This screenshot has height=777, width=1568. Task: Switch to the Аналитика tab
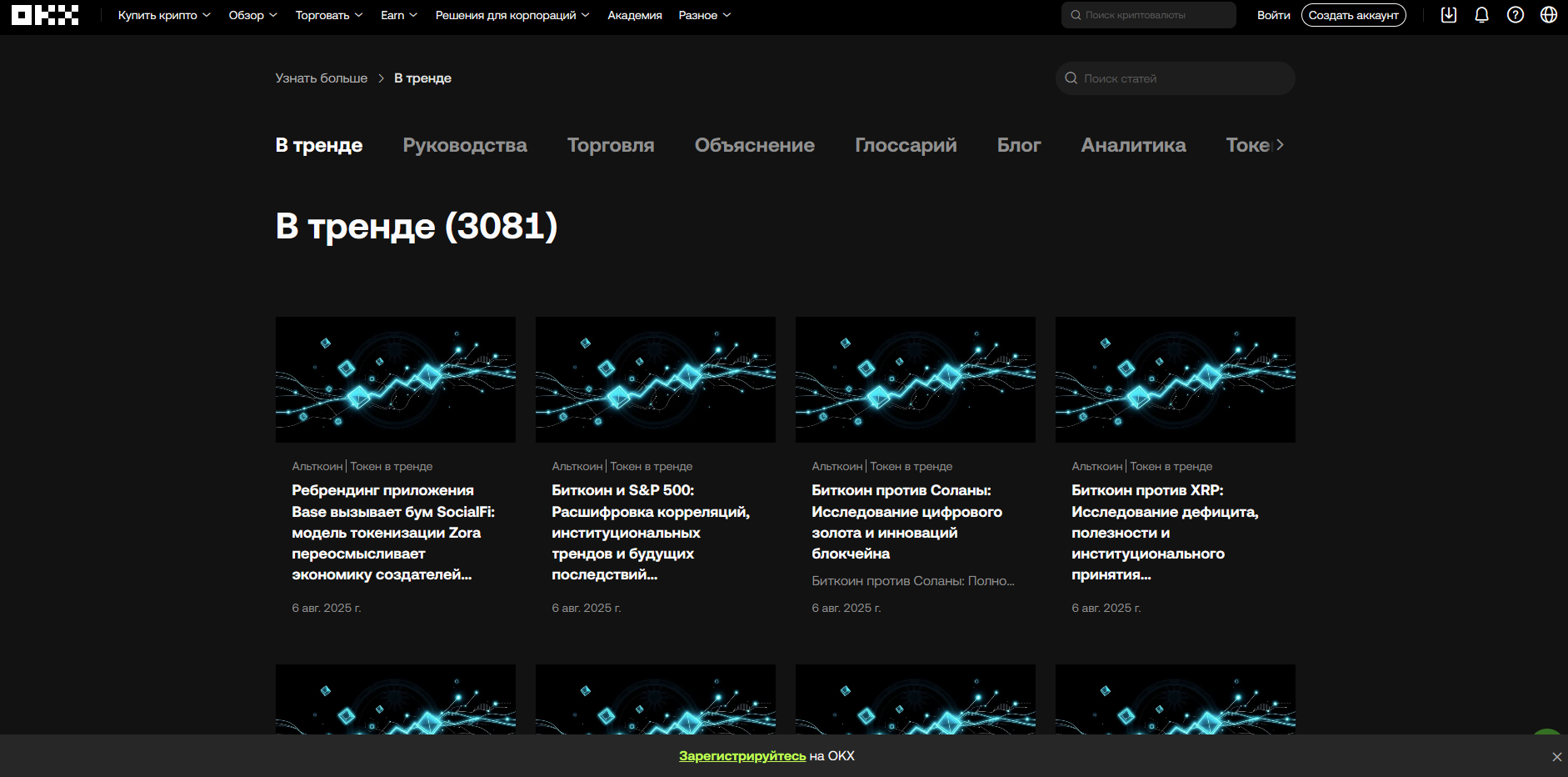click(x=1133, y=145)
